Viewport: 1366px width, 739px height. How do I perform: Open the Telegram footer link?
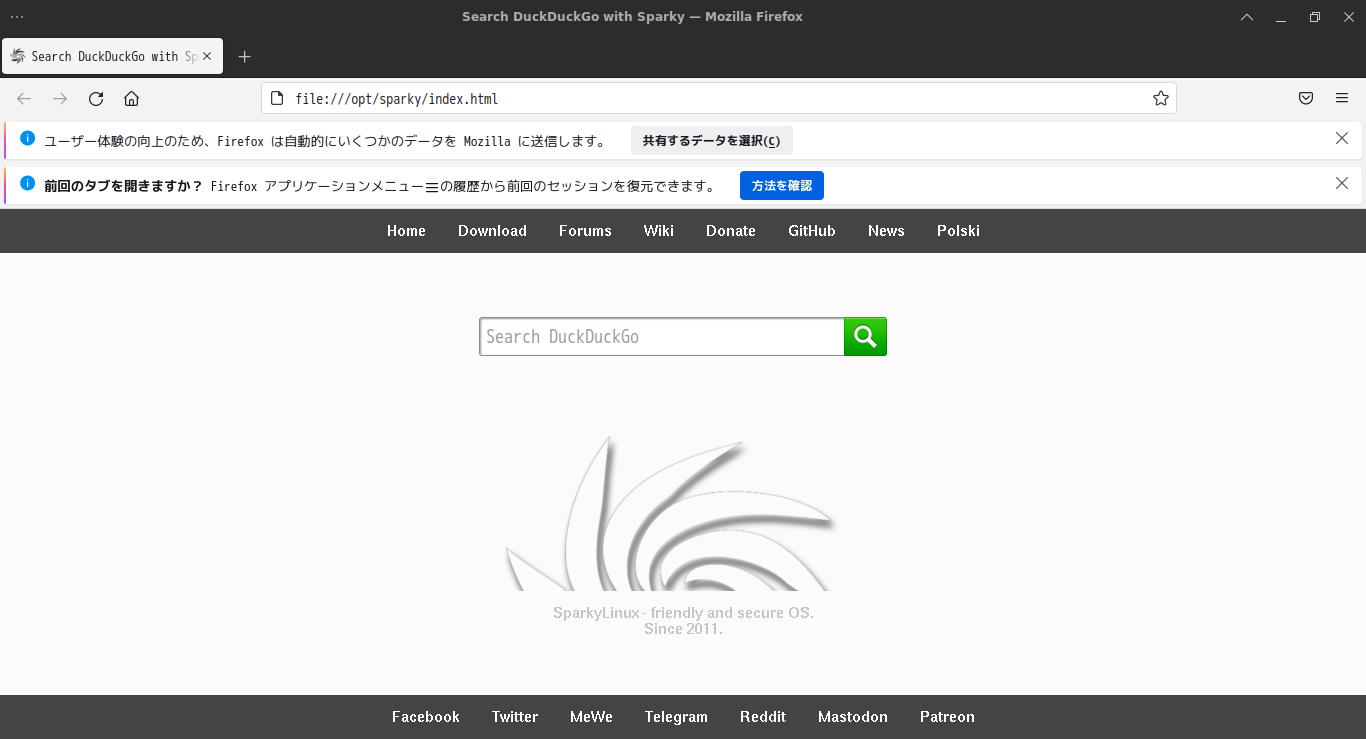[x=676, y=717]
